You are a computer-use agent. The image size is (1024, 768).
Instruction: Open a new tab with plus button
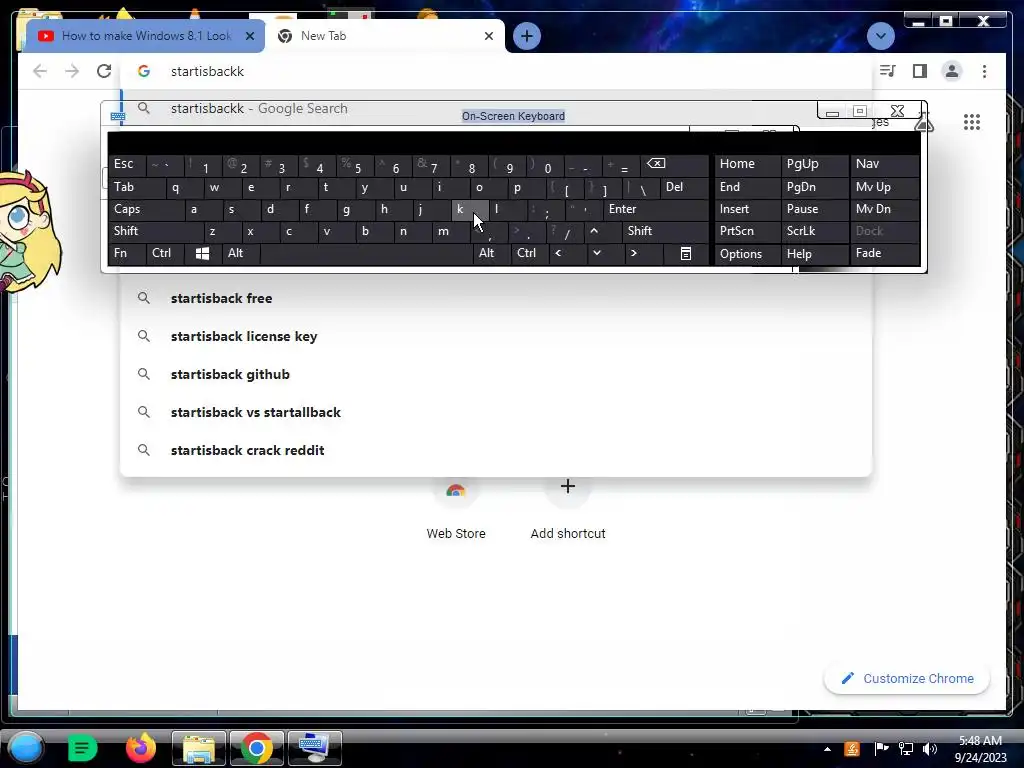[527, 36]
